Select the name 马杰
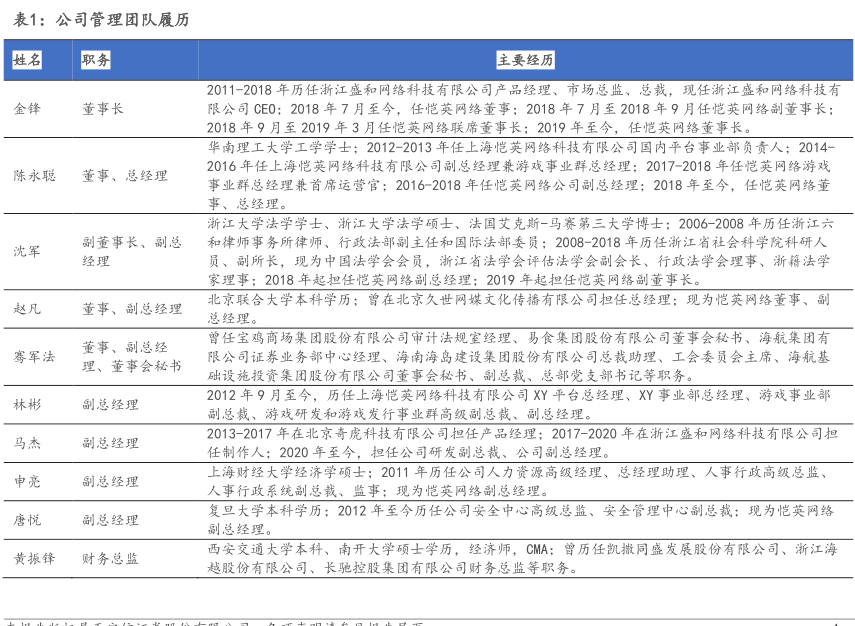The height and width of the screenshot is (626, 855). [x=27, y=443]
